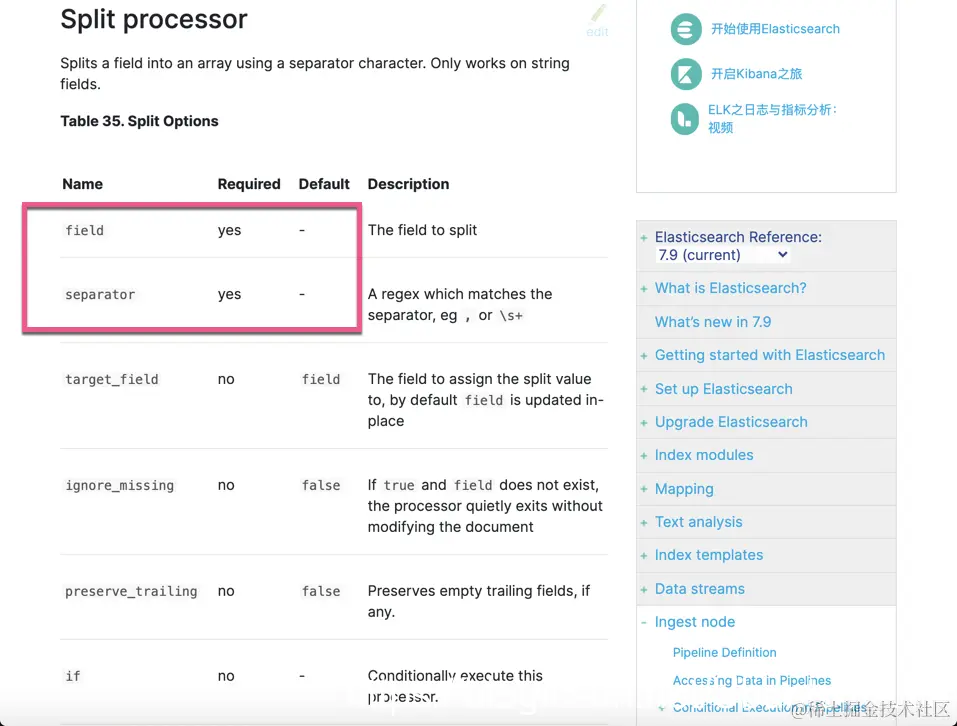Screen dimensions: 957x726
Task: Expand the Index templates plus sign
Action: click(644, 556)
